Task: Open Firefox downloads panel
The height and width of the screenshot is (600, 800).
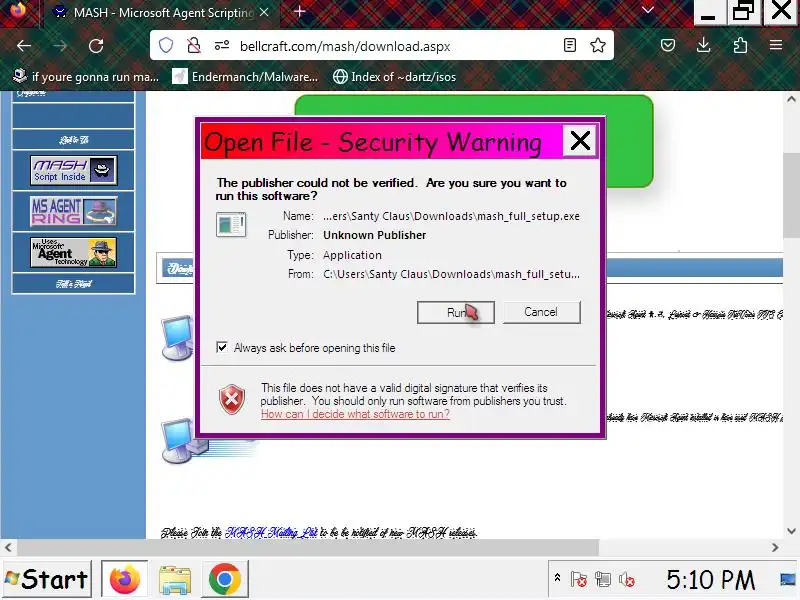Action: (x=704, y=45)
